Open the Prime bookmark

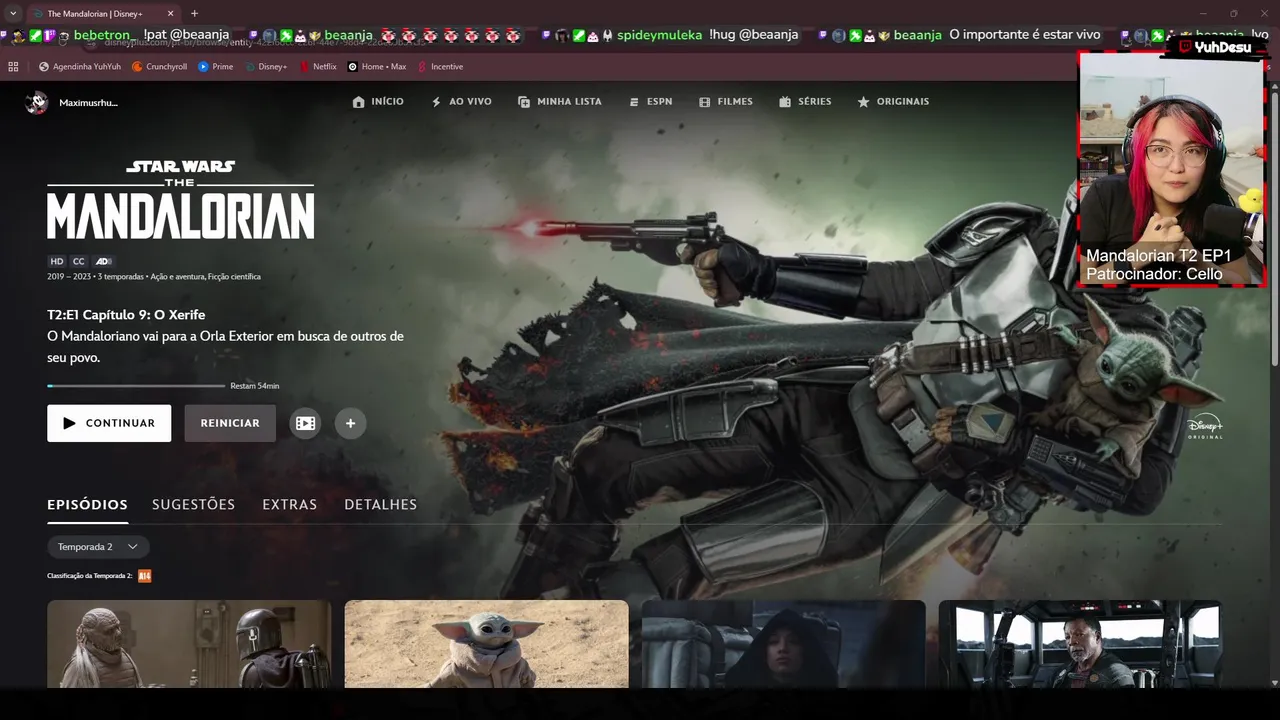tap(215, 67)
